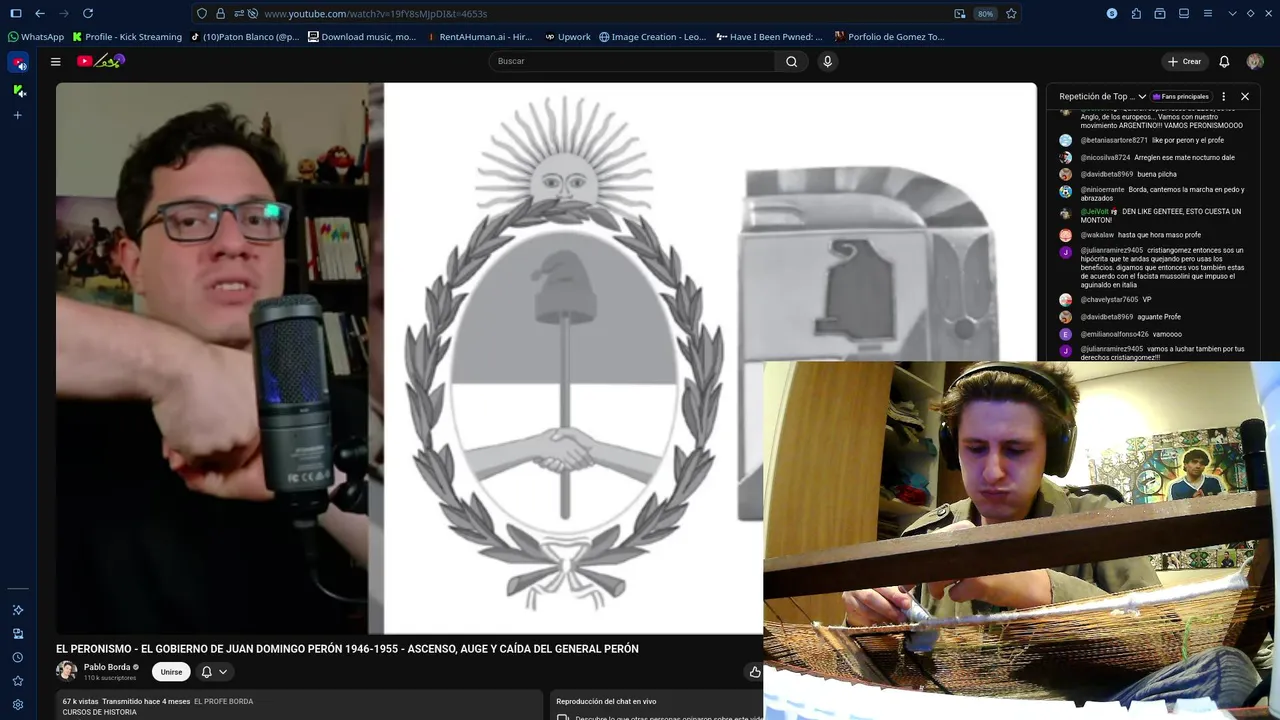Start voice search with microphone icon
Viewport: 1280px width, 720px height.
coord(827,61)
